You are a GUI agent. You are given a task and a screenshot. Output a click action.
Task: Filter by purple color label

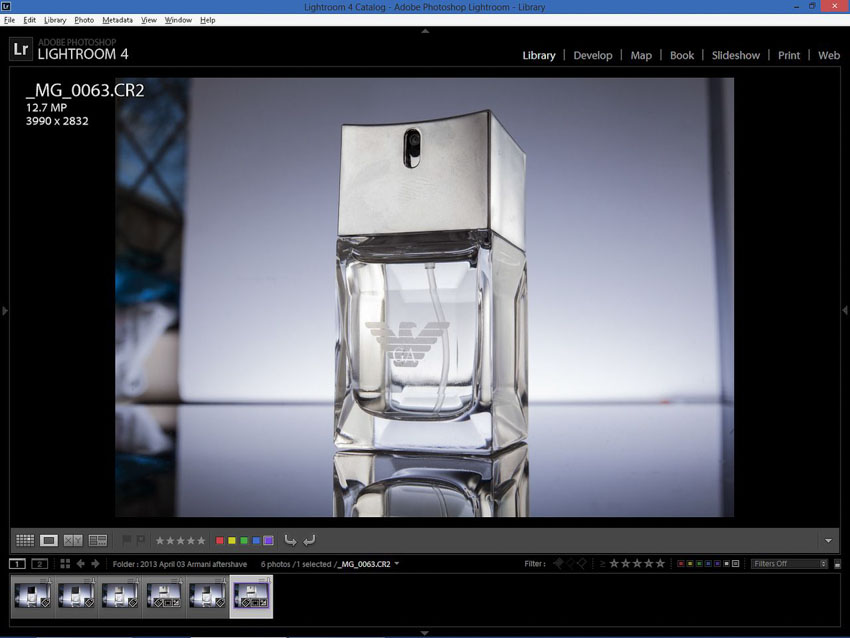[x=717, y=564]
